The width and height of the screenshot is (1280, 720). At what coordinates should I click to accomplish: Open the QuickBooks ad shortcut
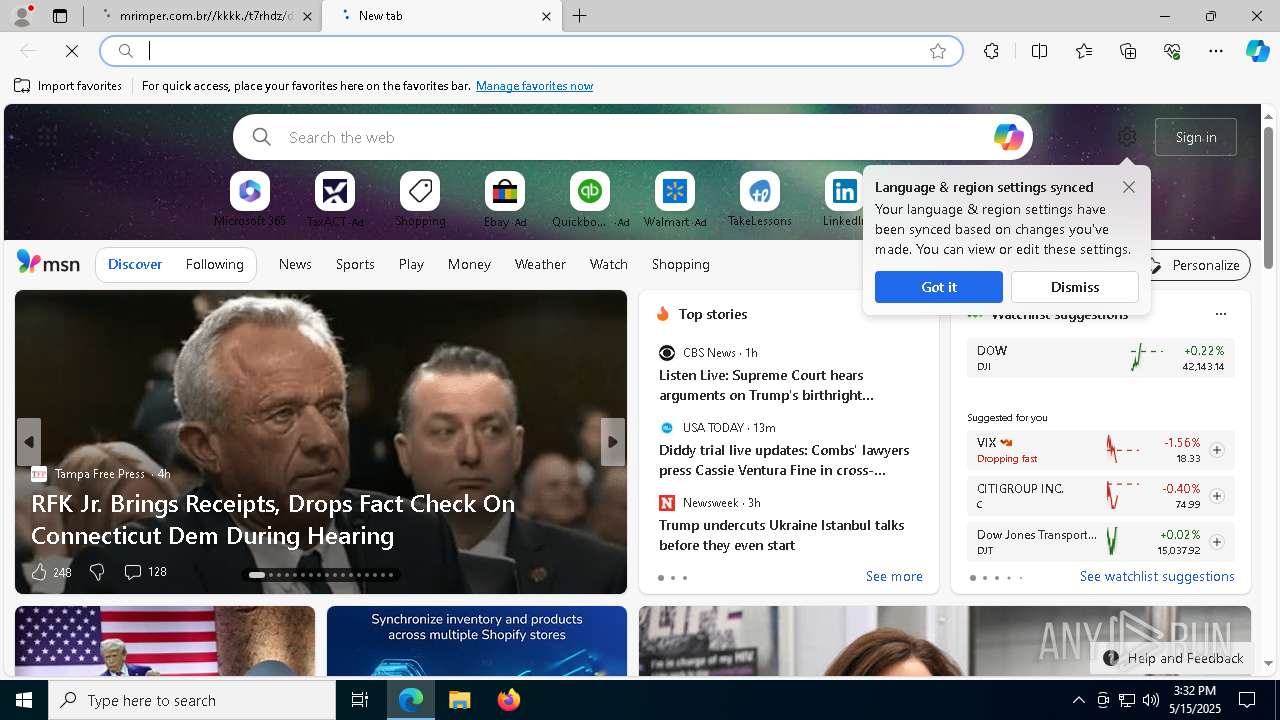point(590,200)
